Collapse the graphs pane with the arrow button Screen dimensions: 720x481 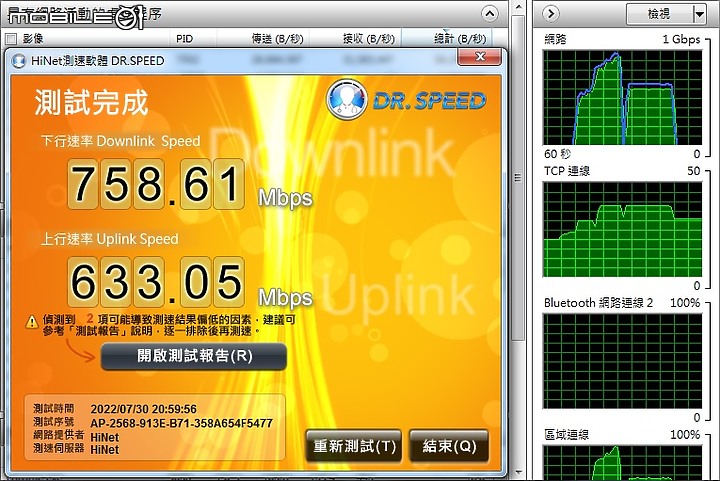tap(551, 14)
